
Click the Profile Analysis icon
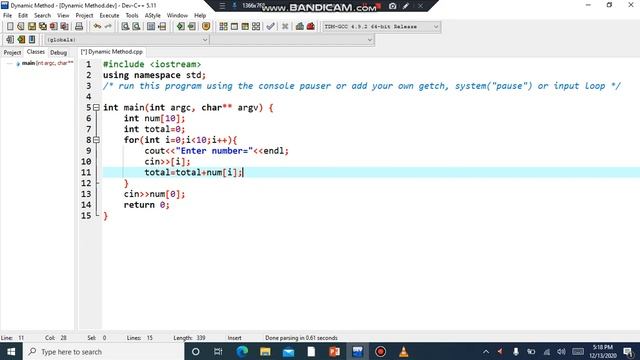coord(300,27)
